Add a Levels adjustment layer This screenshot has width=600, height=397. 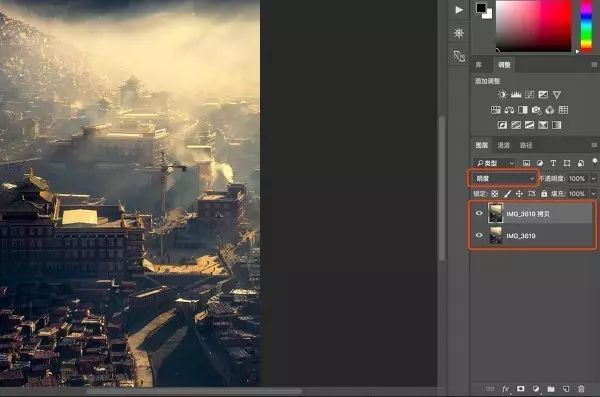pyautogui.click(x=516, y=95)
